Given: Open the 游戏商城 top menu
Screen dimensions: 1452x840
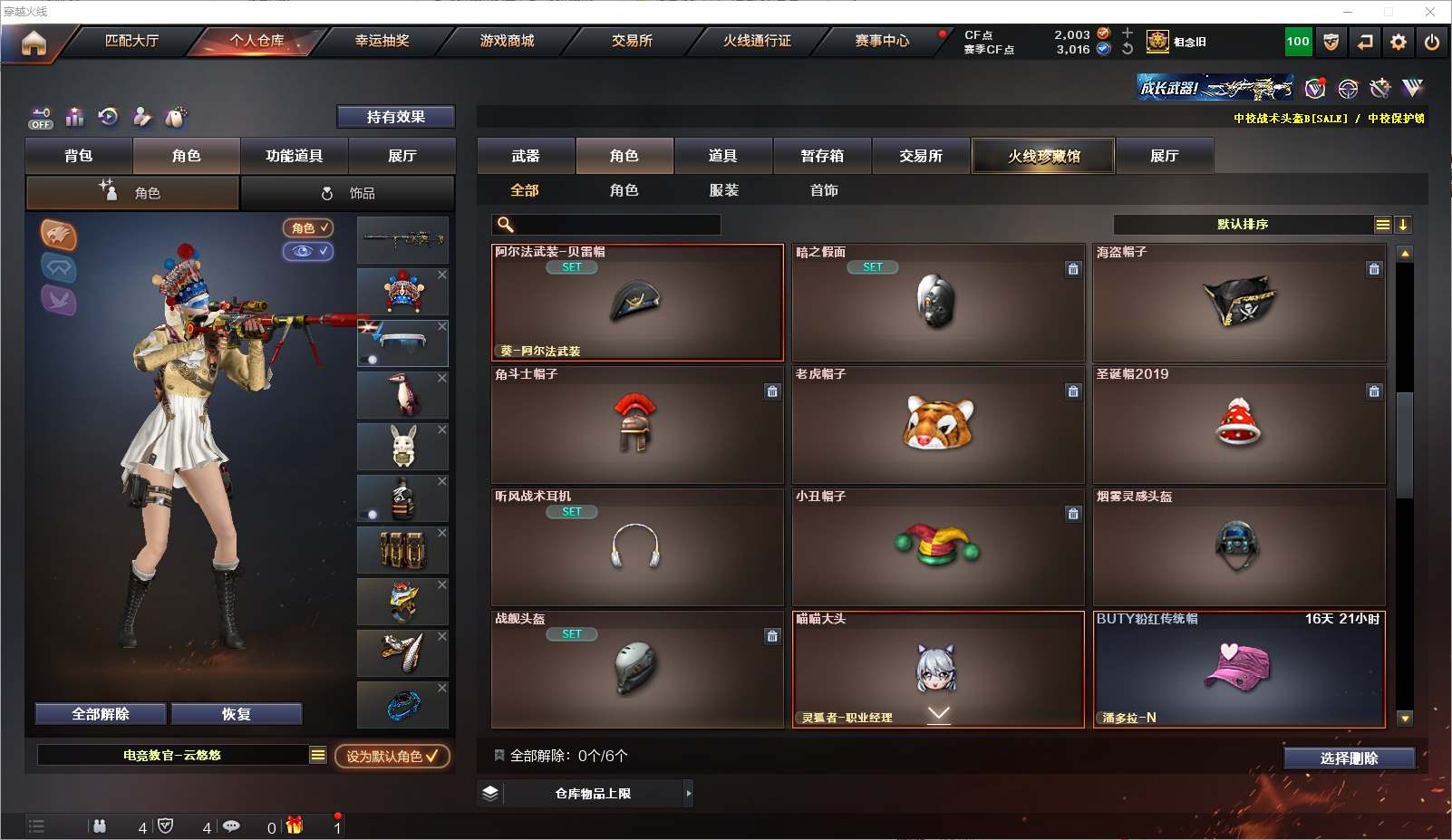Looking at the screenshot, I should (507, 41).
